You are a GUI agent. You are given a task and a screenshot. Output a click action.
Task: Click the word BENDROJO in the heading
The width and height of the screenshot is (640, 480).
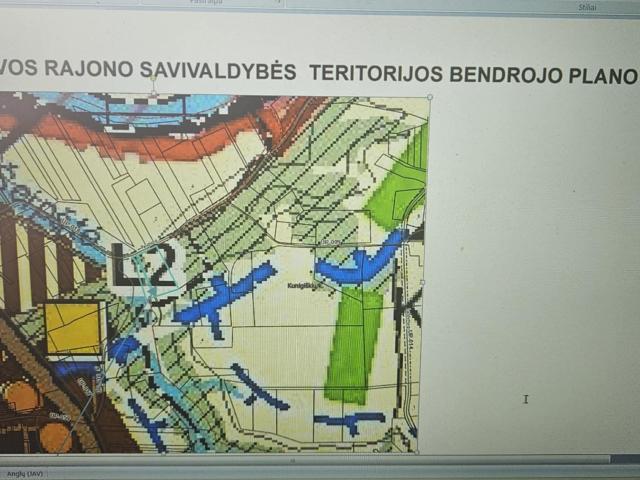point(503,75)
